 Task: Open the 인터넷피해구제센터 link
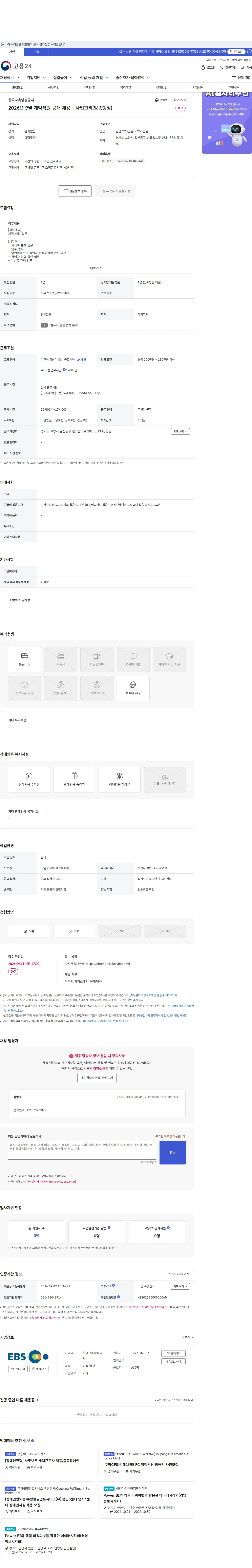[51, 1181]
